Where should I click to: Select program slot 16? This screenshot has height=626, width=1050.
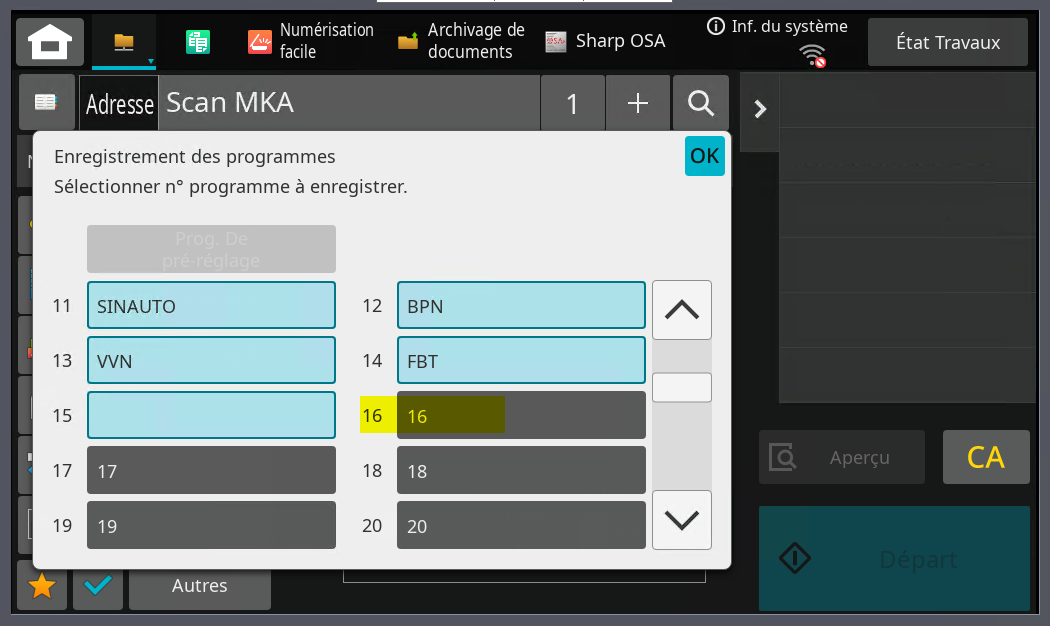coord(521,415)
